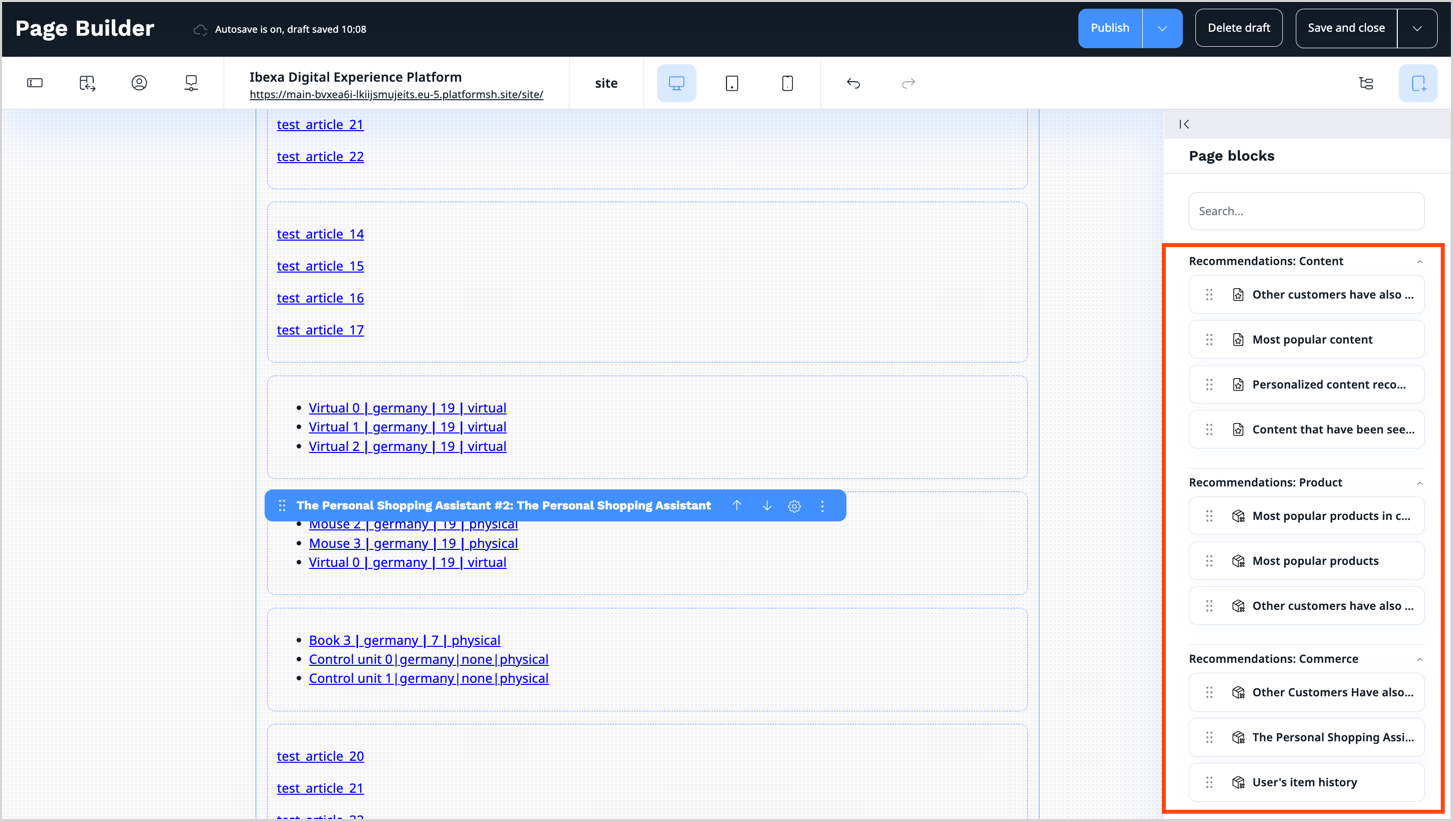Viewport: 1453px width, 821px height.
Task: Click the redo arrow icon
Action: click(908, 84)
